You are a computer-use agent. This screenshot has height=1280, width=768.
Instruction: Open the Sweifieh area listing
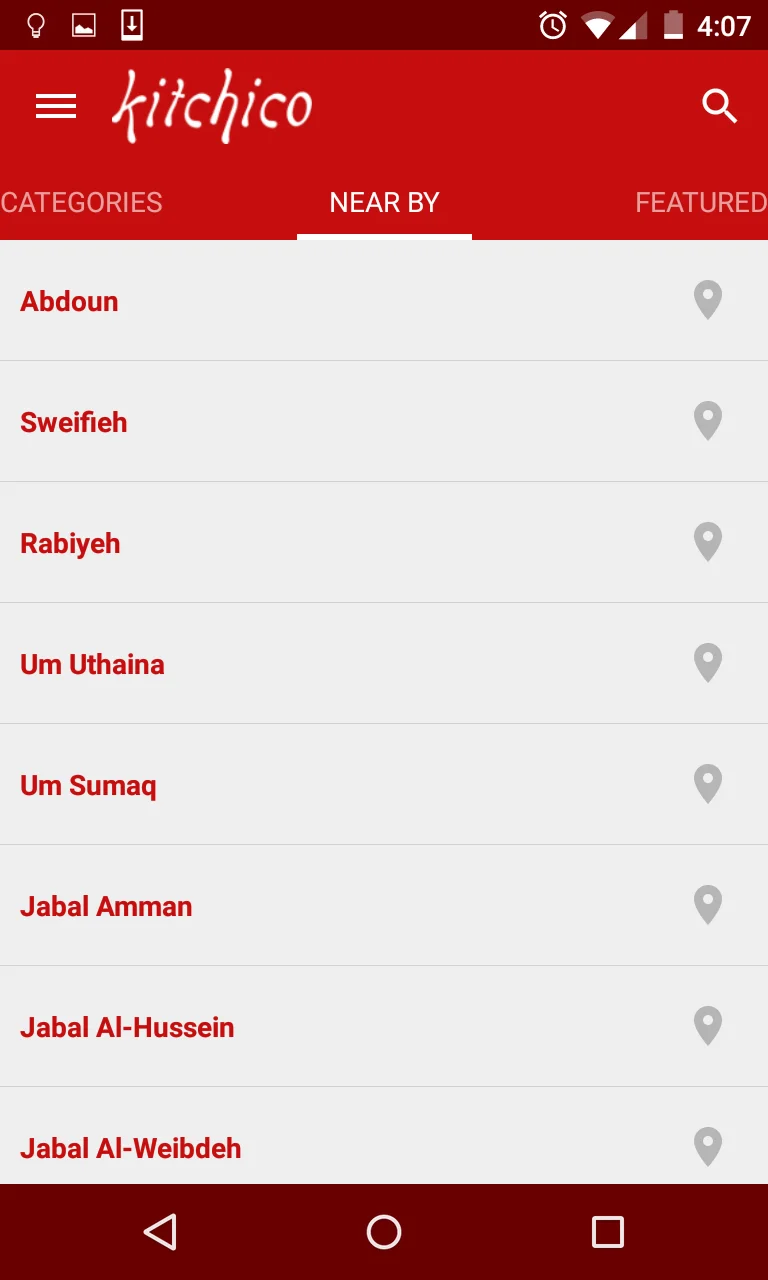pyautogui.click(x=384, y=421)
